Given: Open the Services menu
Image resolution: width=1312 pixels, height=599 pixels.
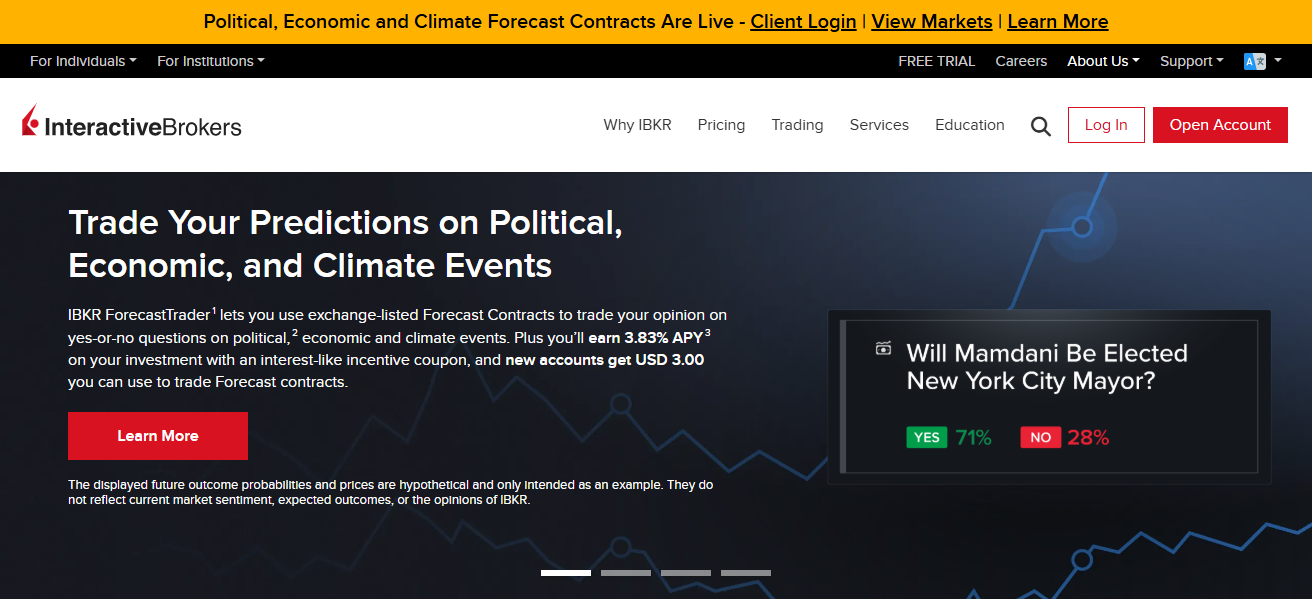Looking at the screenshot, I should point(879,125).
